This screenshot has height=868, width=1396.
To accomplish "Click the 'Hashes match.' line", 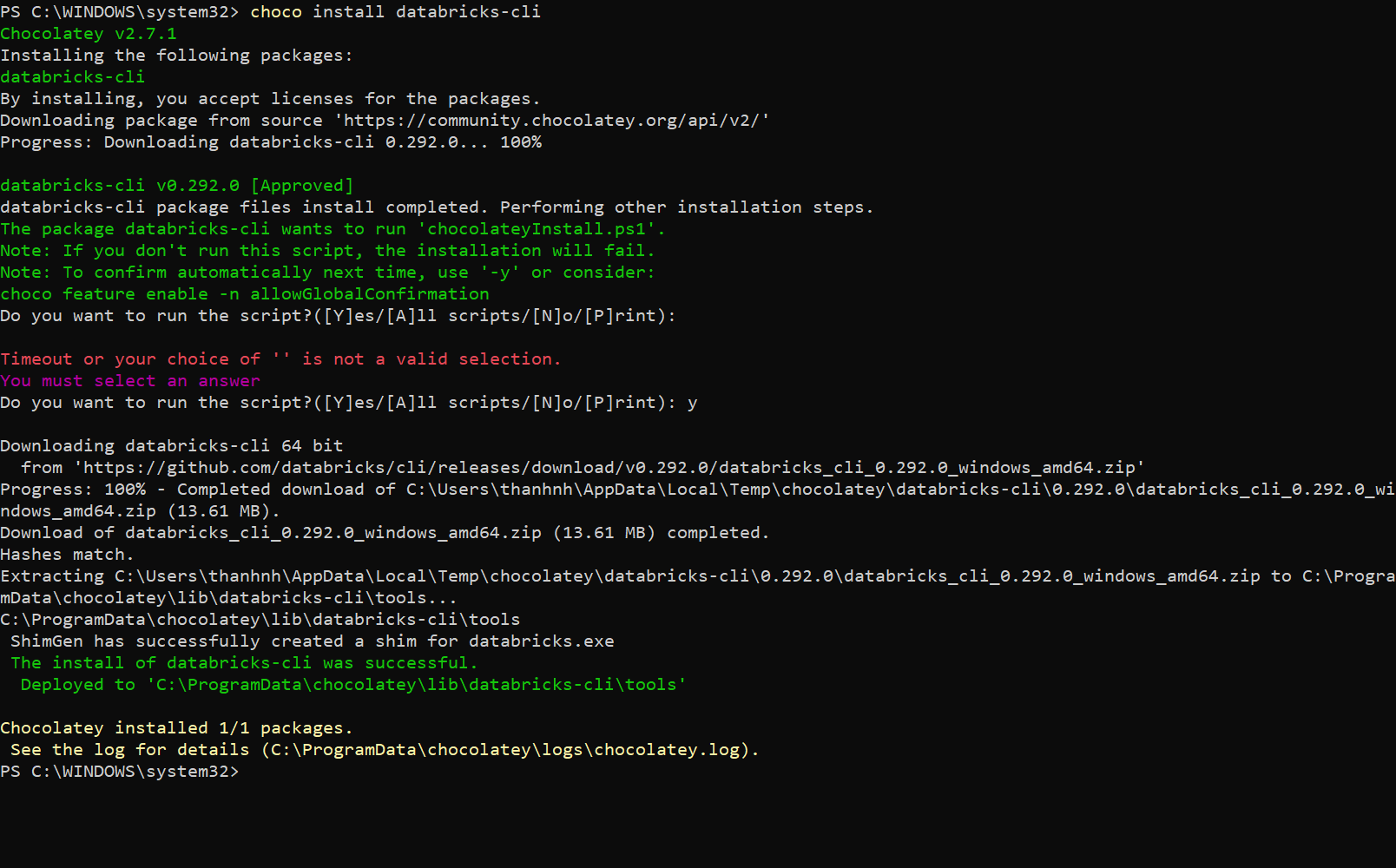I will (x=67, y=555).
